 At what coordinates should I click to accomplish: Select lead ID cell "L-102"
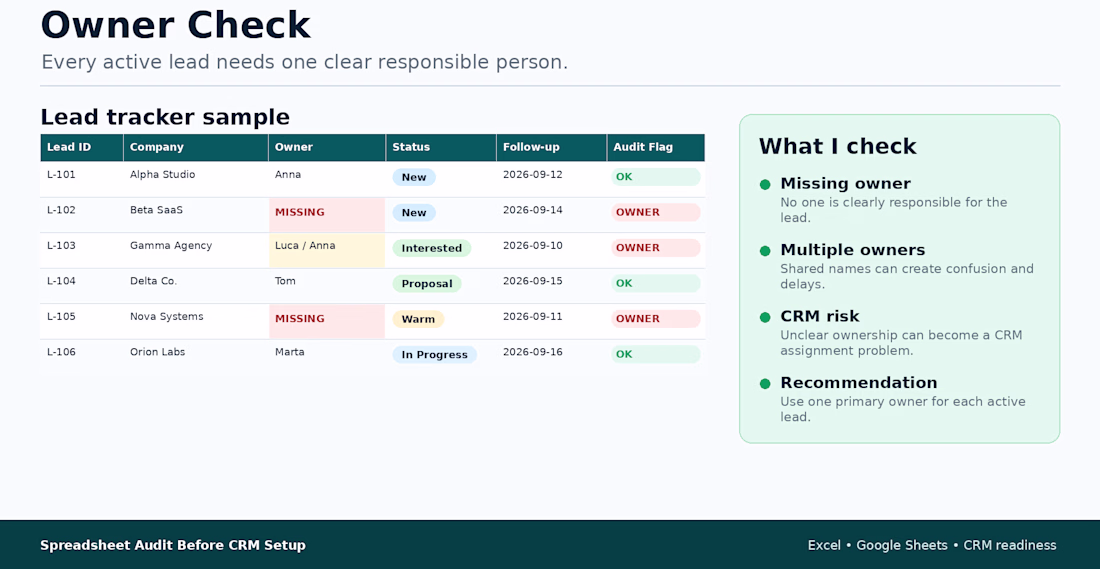point(61,210)
